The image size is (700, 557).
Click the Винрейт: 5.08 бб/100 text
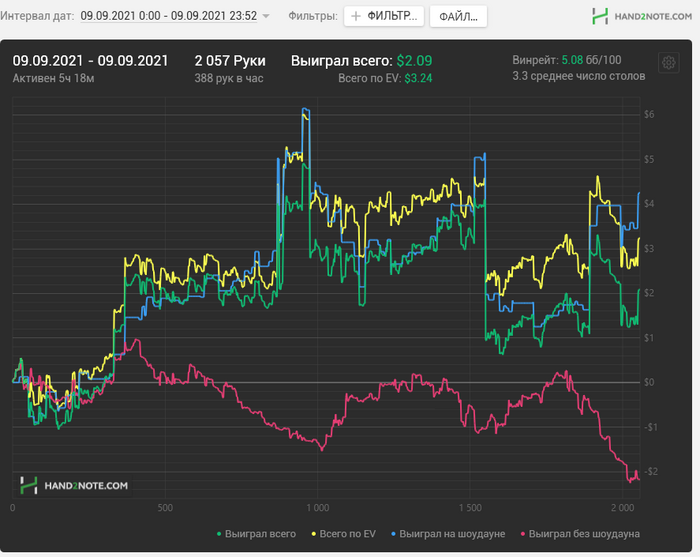pyautogui.click(x=567, y=60)
